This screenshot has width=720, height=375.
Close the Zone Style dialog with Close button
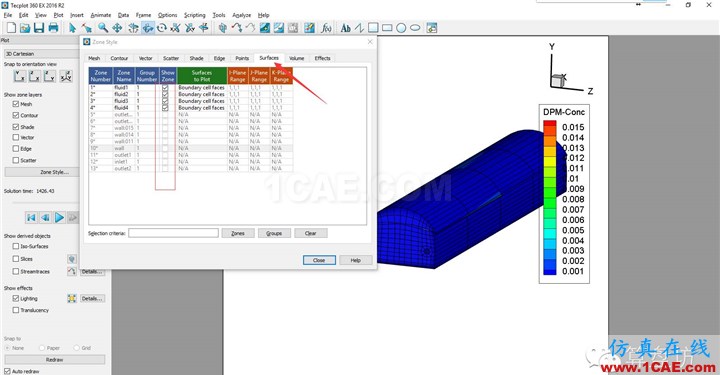pyautogui.click(x=319, y=260)
